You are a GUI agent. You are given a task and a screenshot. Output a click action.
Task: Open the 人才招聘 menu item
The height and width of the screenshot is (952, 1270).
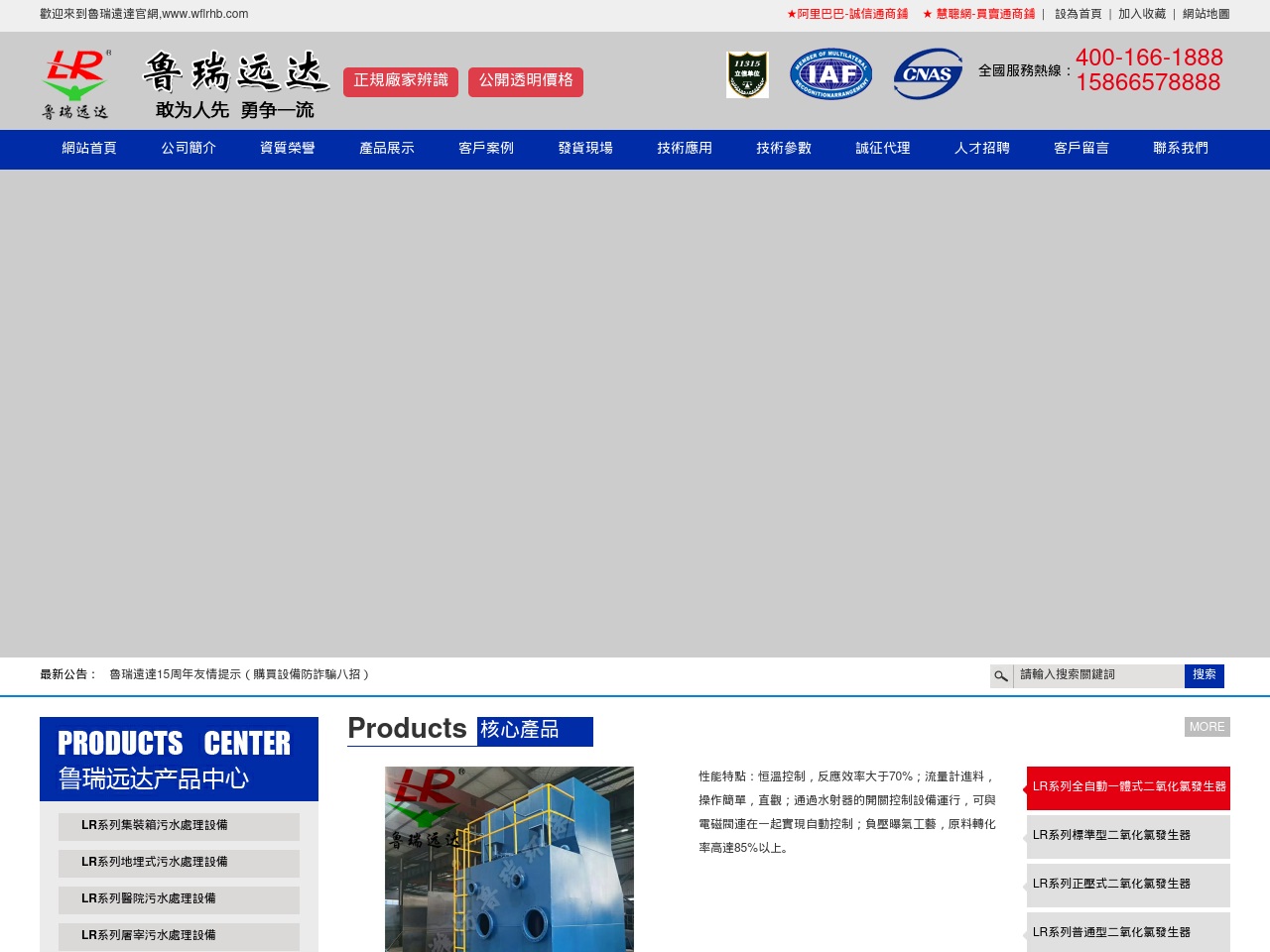(x=982, y=149)
